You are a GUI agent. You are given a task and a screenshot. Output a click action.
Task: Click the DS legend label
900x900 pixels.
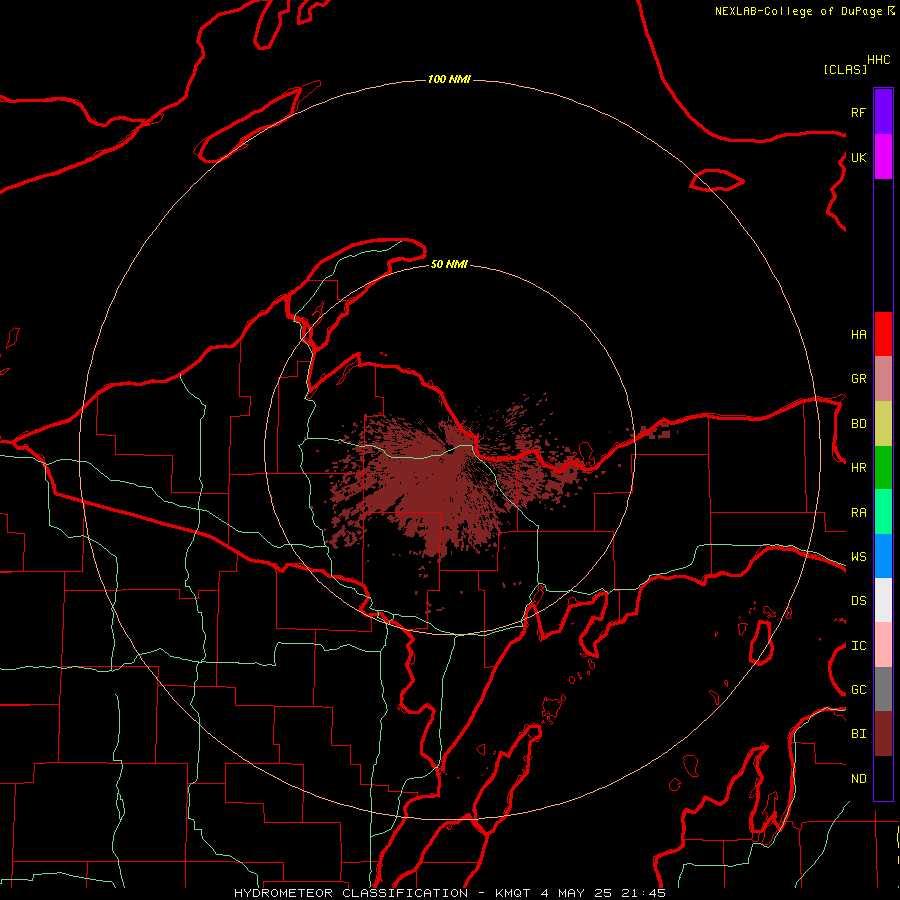point(858,601)
